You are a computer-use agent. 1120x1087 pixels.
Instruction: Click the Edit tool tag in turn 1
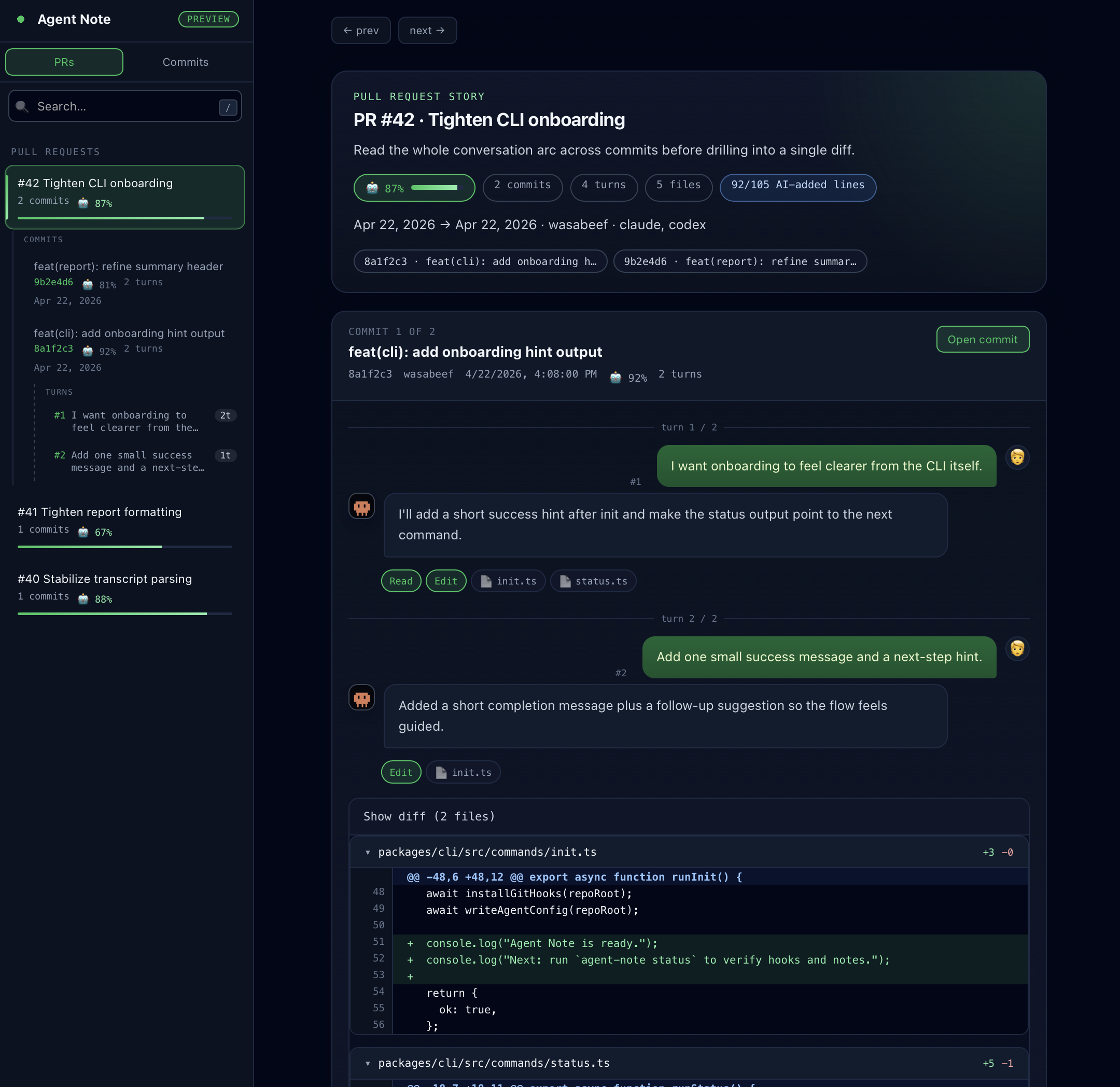(x=446, y=581)
